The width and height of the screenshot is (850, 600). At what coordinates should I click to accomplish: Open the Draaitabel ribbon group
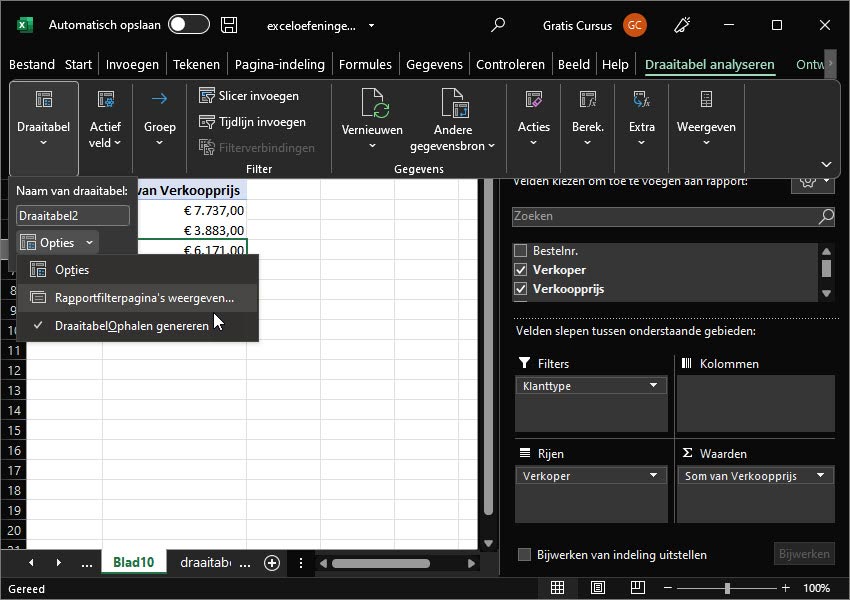tap(43, 128)
